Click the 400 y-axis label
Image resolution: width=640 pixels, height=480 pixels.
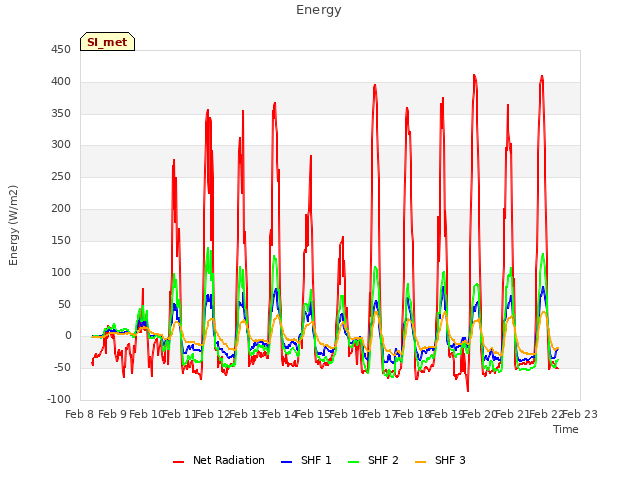(x=61, y=82)
